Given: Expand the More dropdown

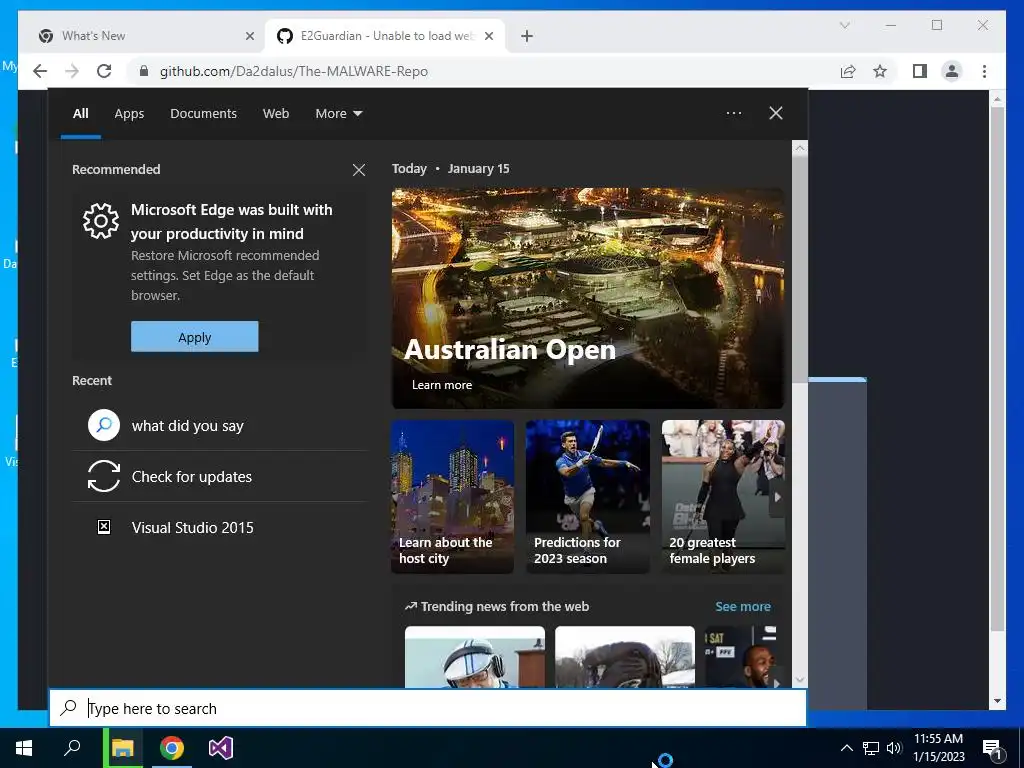Looking at the screenshot, I should click(x=338, y=114).
